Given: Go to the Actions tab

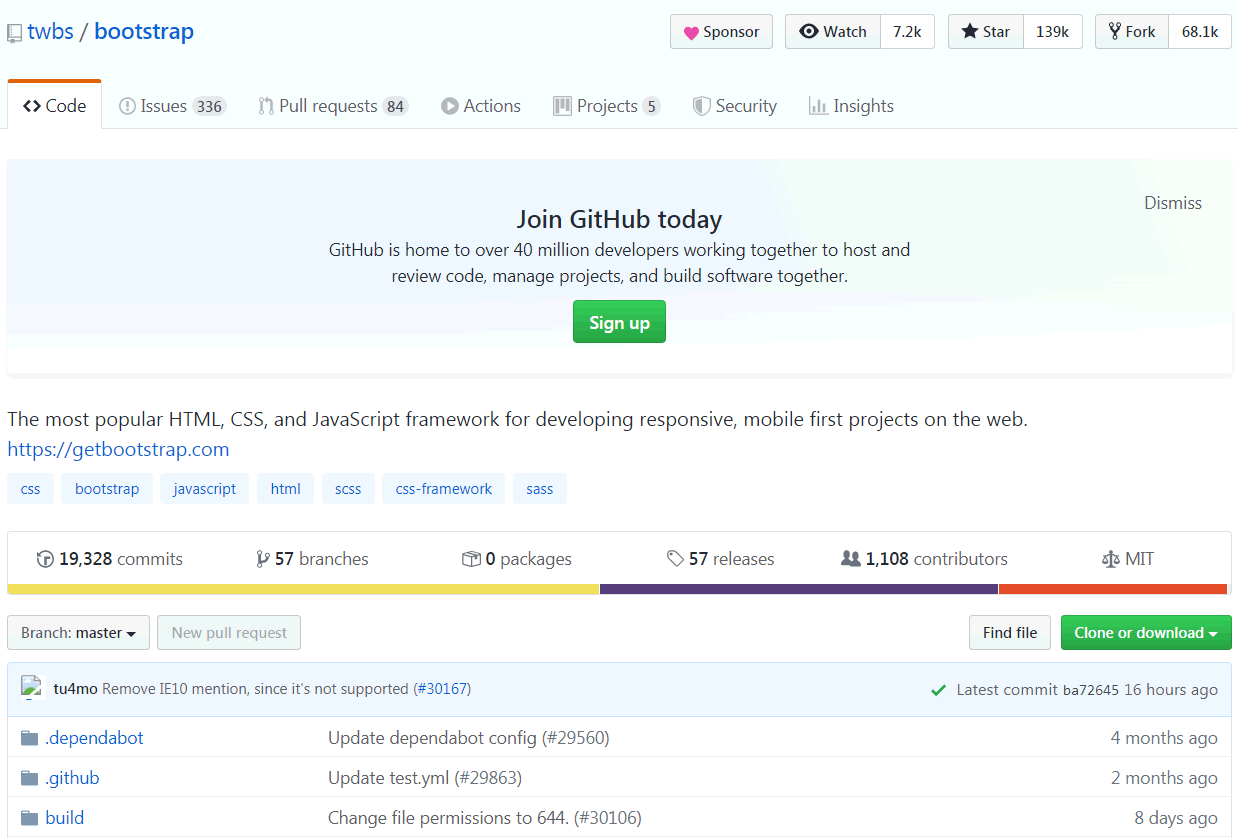Looking at the screenshot, I should (481, 106).
